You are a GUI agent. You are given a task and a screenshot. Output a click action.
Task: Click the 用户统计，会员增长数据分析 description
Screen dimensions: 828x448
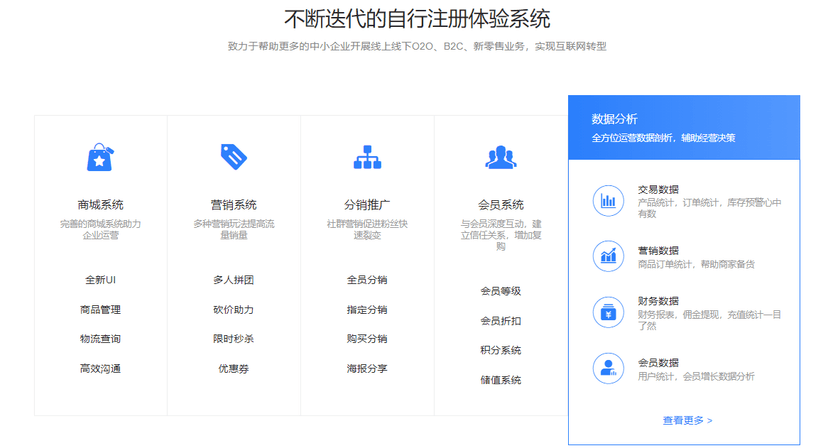pyautogui.click(x=696, y=377)
